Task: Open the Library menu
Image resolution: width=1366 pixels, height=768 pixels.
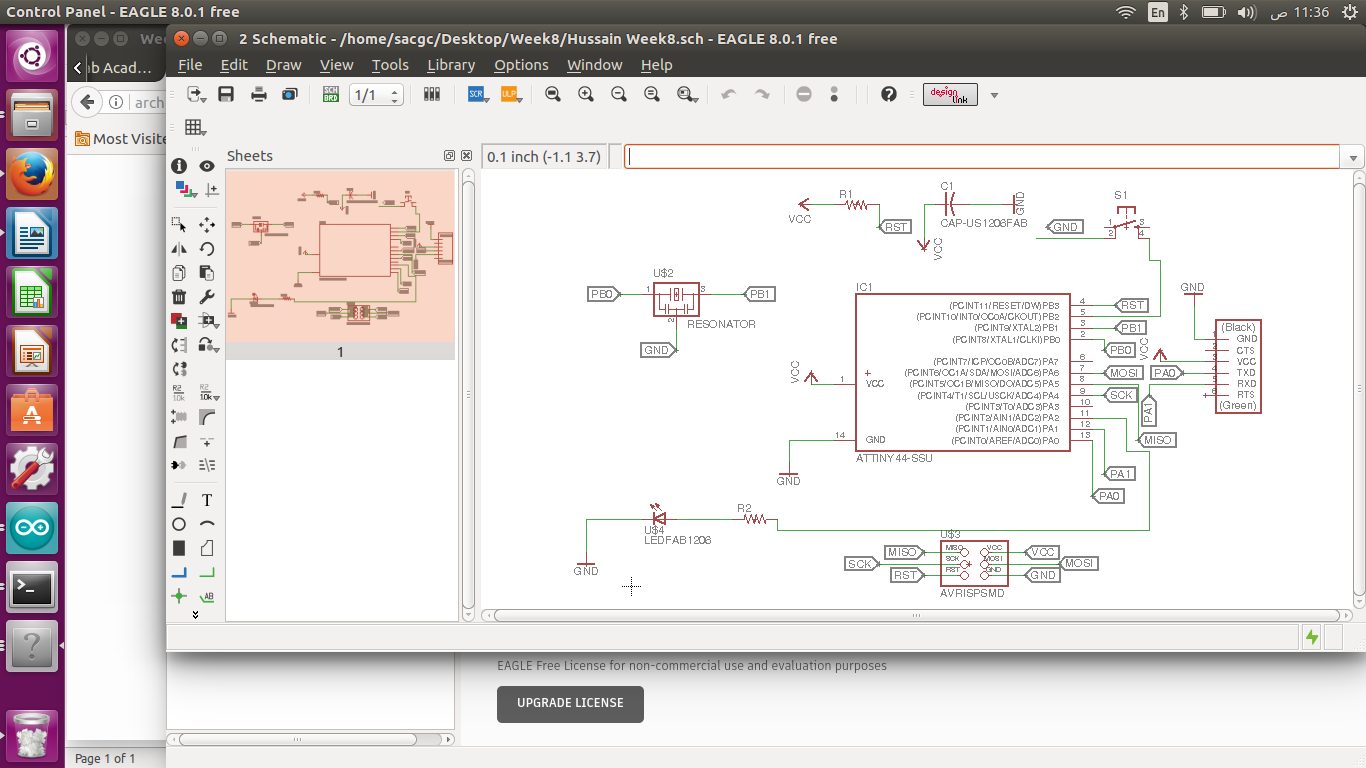Action: click(451, 65)
